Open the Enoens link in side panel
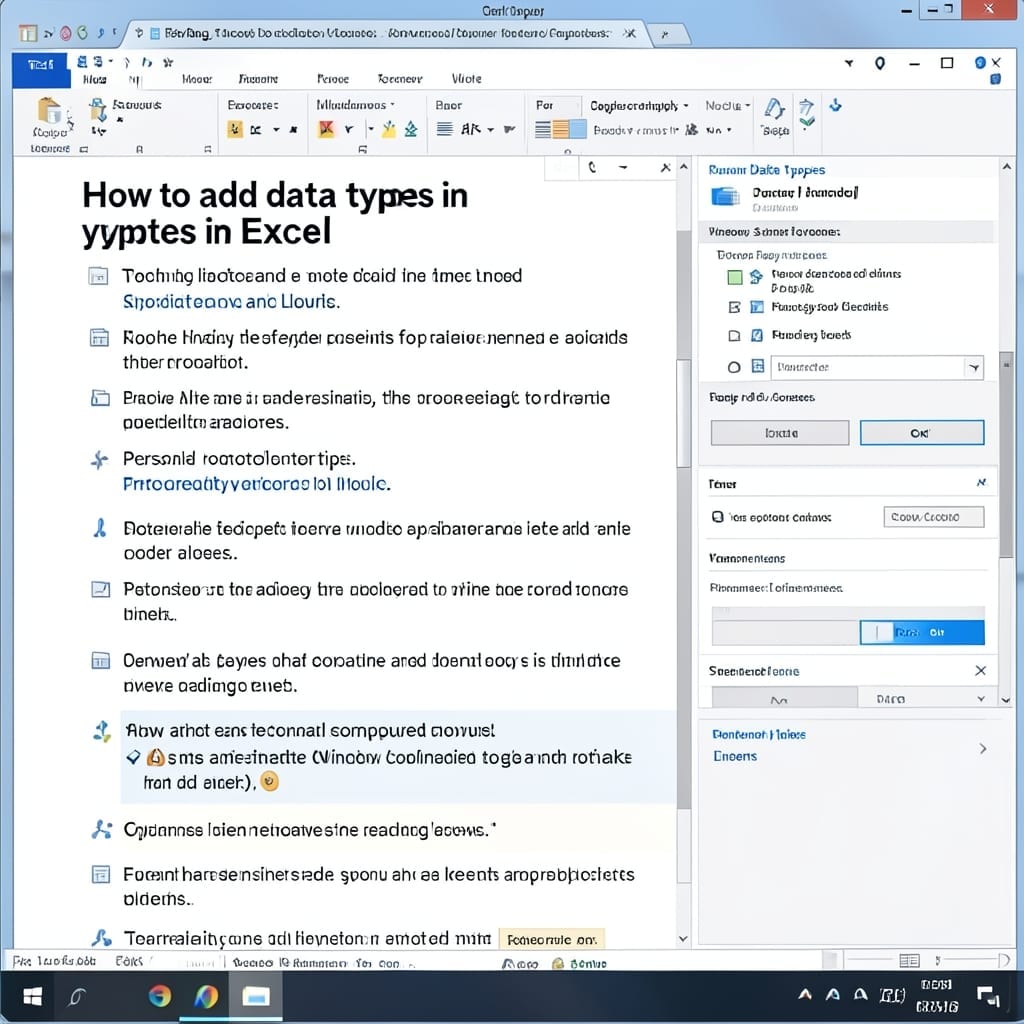1024x1024 pixels. [x=735, y=756]
